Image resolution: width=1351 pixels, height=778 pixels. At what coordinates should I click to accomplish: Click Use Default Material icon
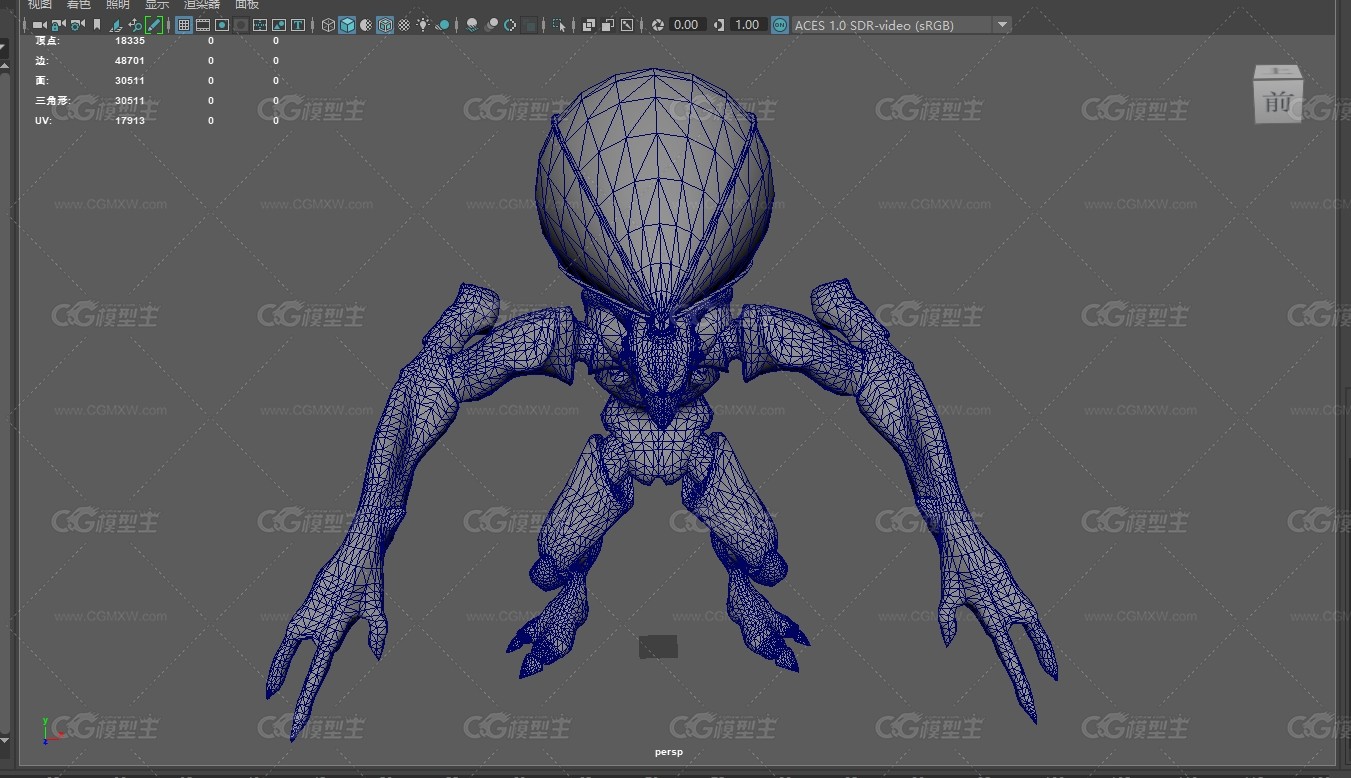pos(366,25)
